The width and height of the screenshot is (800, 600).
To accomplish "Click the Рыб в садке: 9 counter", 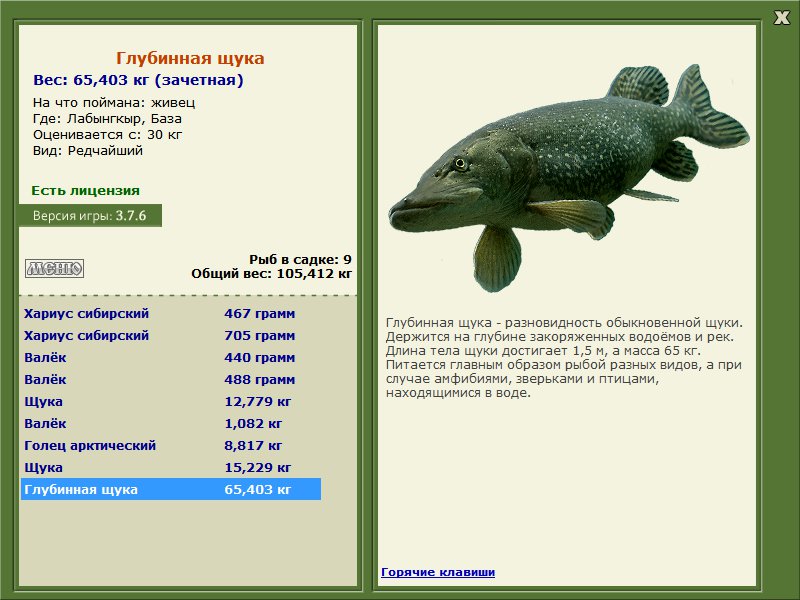I will click(301, 259).
